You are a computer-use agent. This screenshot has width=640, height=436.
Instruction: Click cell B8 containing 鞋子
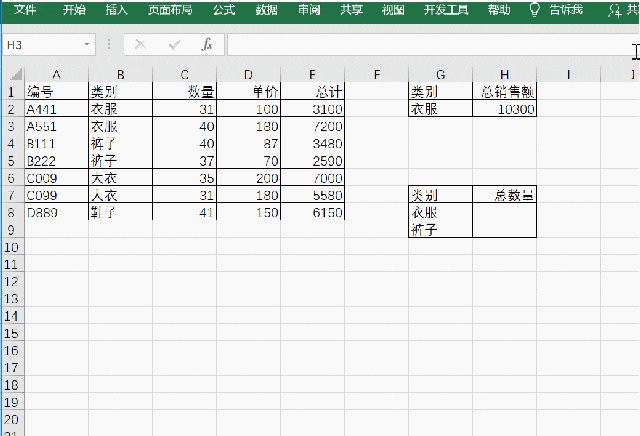(x=120, y=212)
